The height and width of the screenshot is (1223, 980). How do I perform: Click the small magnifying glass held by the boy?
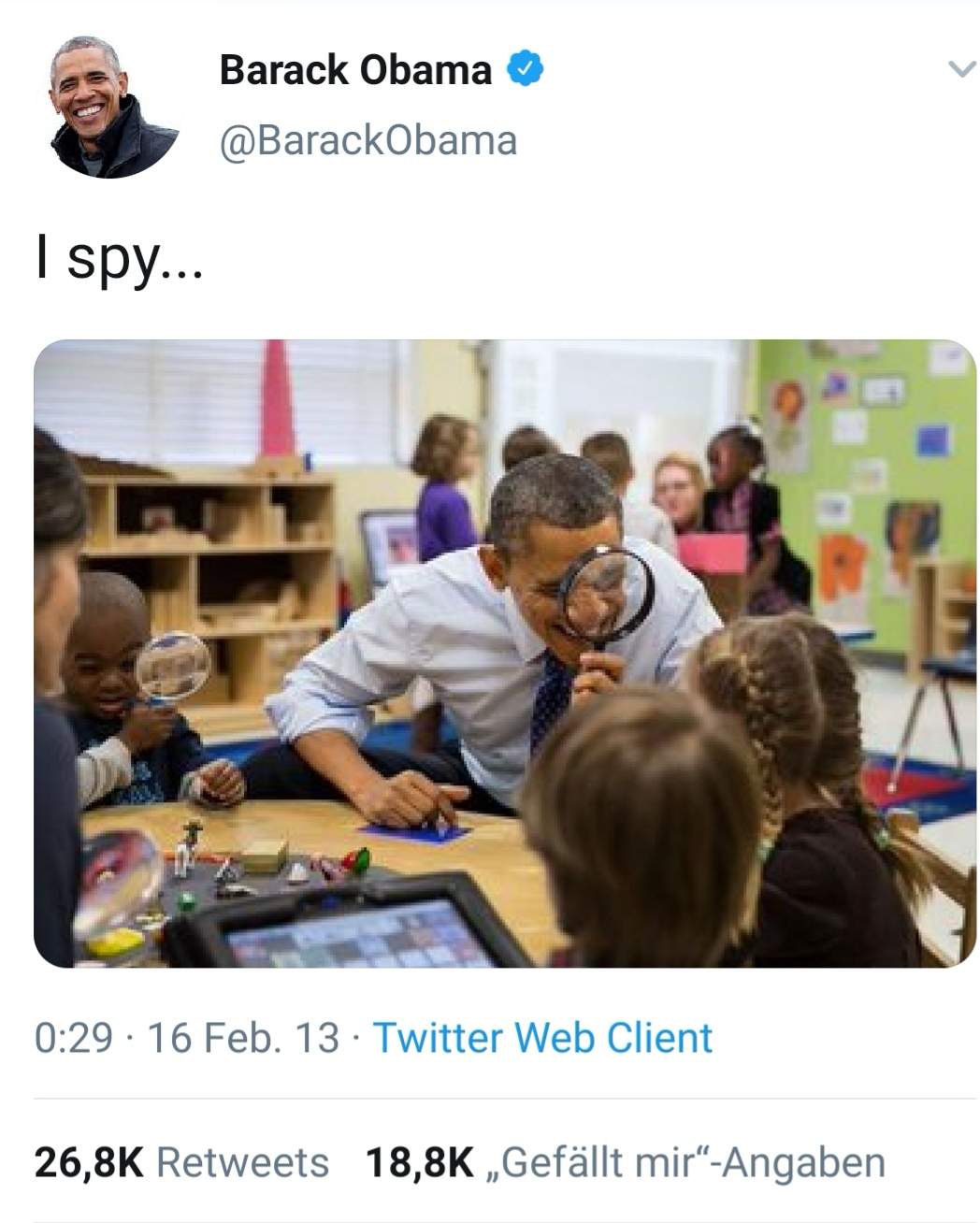click(172, 666)
